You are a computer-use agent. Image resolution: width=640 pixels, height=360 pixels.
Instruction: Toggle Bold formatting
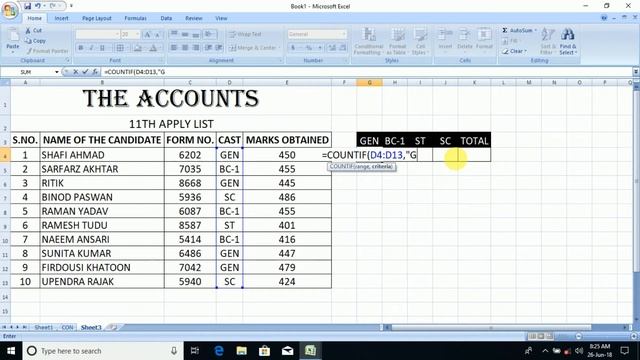click(x=81, y=48)
